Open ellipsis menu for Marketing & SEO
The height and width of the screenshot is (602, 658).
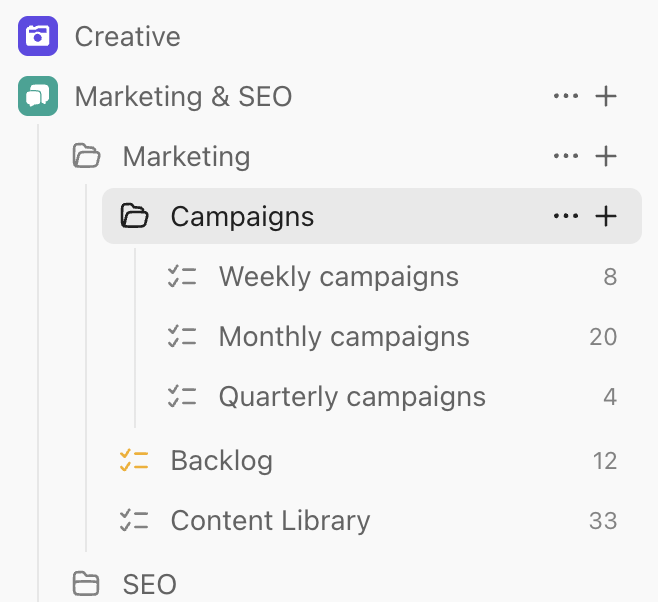pos(566,96)
